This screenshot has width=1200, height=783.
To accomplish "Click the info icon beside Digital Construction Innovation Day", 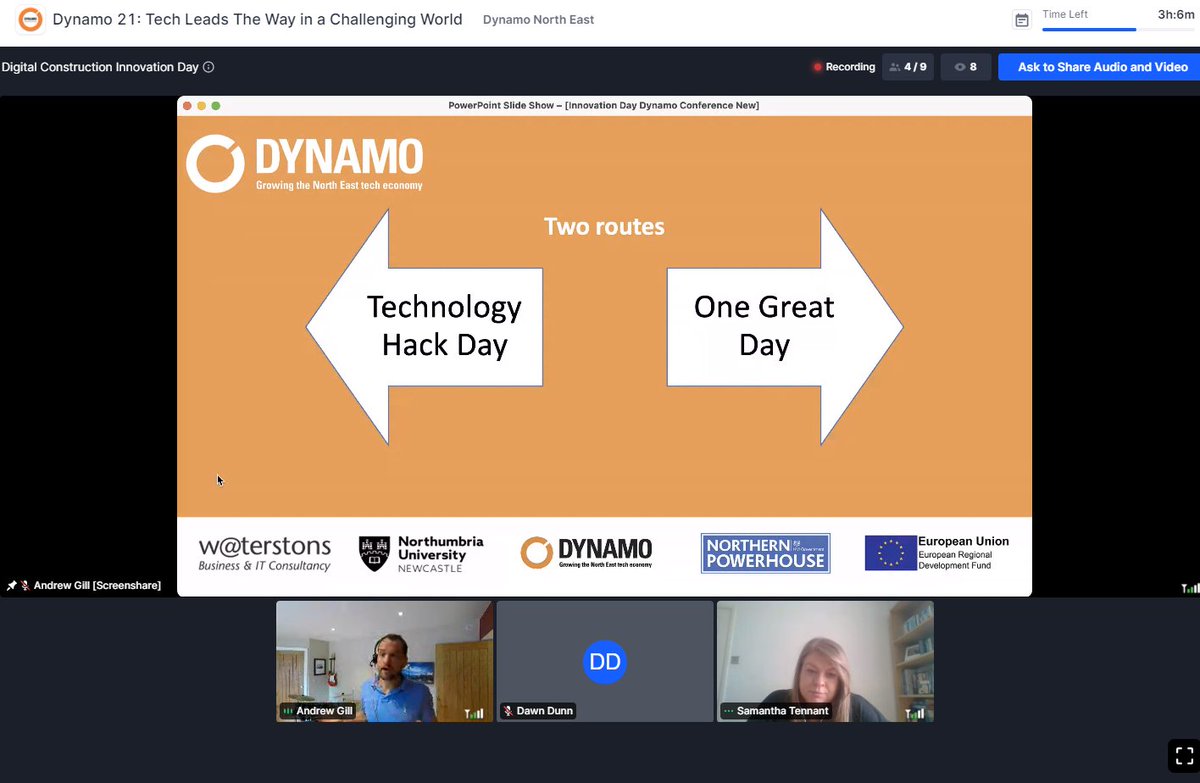I will point(208,67).
